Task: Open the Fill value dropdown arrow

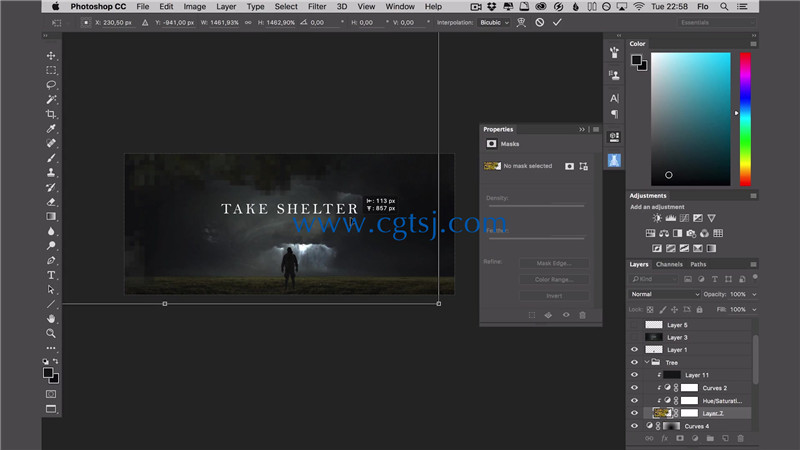Action: (x=754, y=310)
